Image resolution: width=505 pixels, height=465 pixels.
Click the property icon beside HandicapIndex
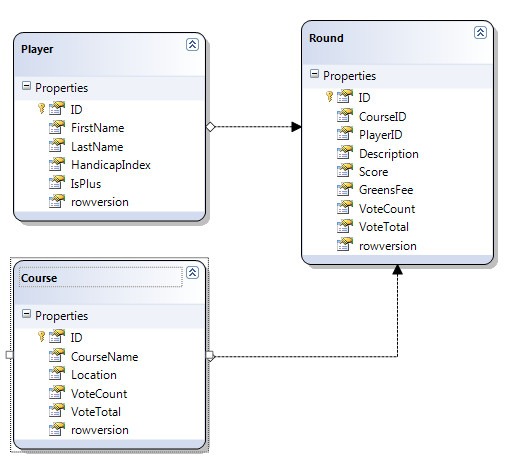57,164
